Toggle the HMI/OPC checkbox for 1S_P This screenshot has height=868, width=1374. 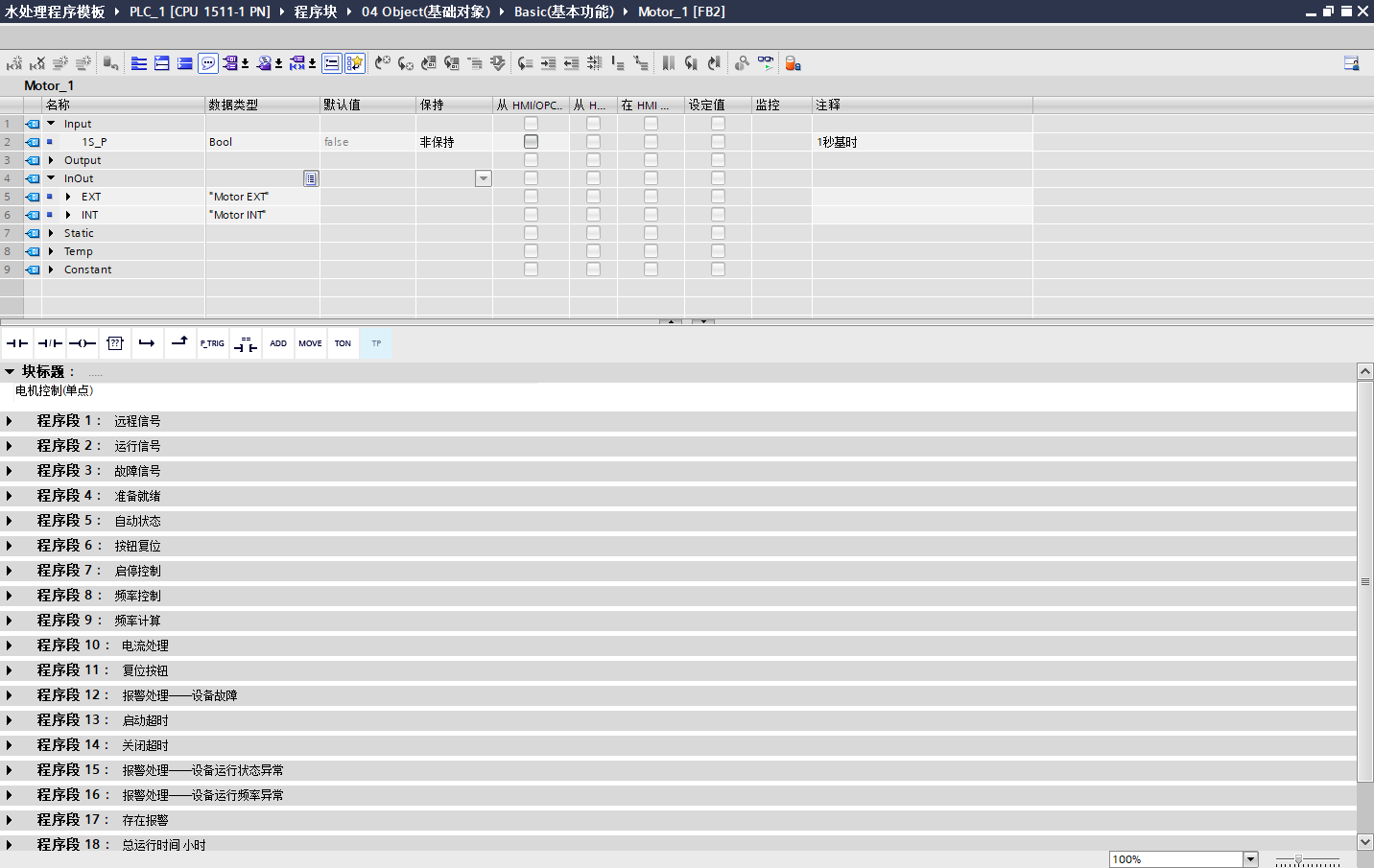(x=531, y=141)
